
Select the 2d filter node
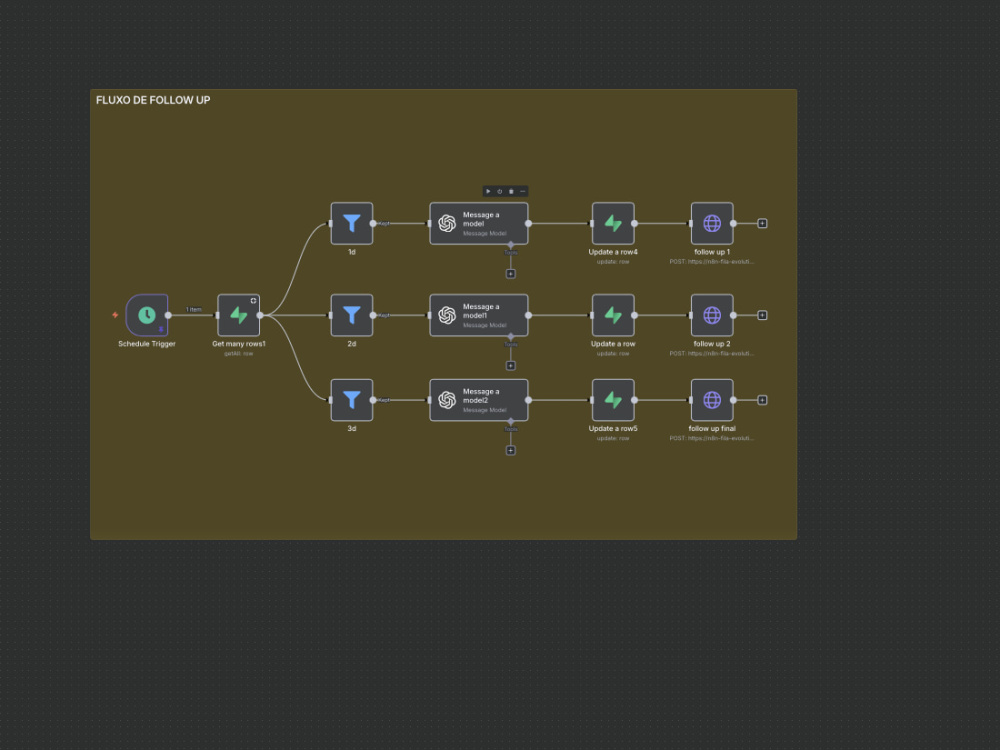point(351,315)
